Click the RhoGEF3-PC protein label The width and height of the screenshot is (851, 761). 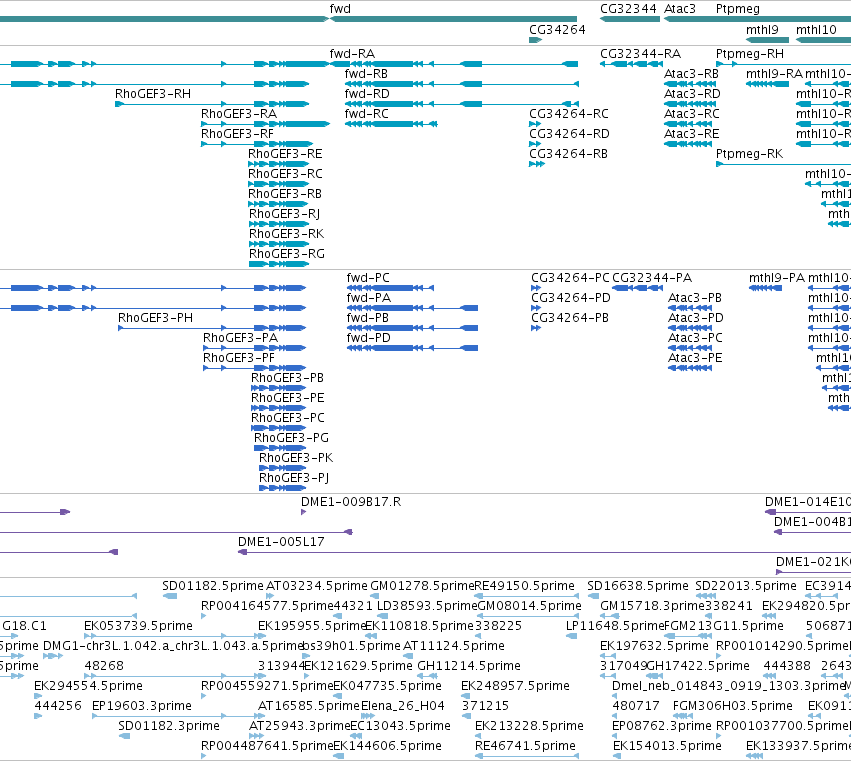[287, 418]
